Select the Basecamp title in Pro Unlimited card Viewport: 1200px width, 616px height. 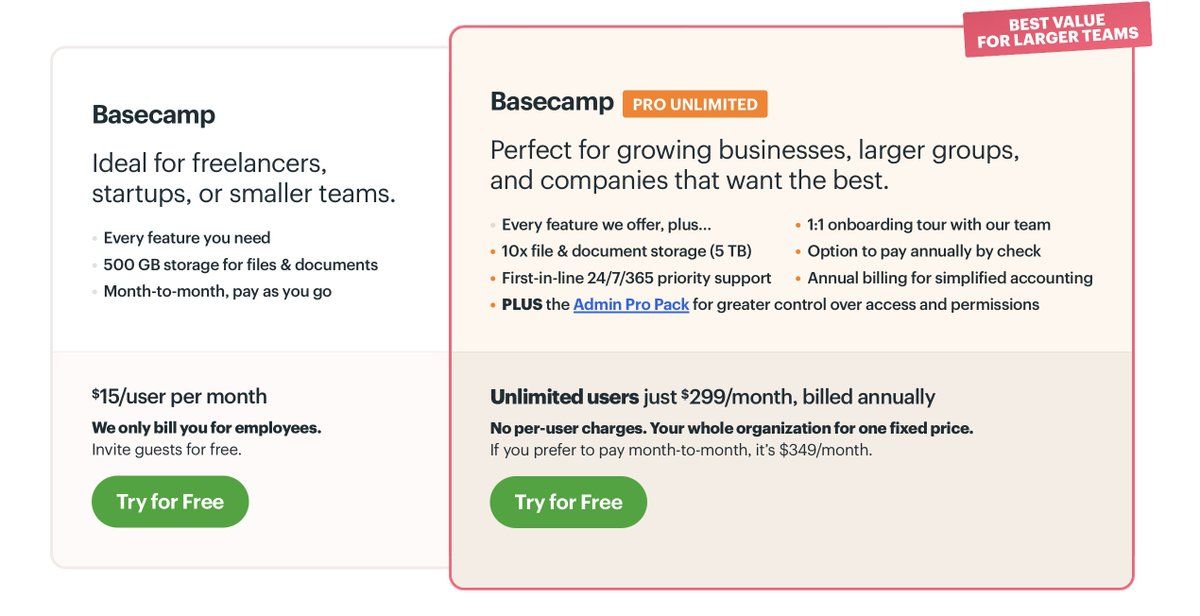coord(552,102)
